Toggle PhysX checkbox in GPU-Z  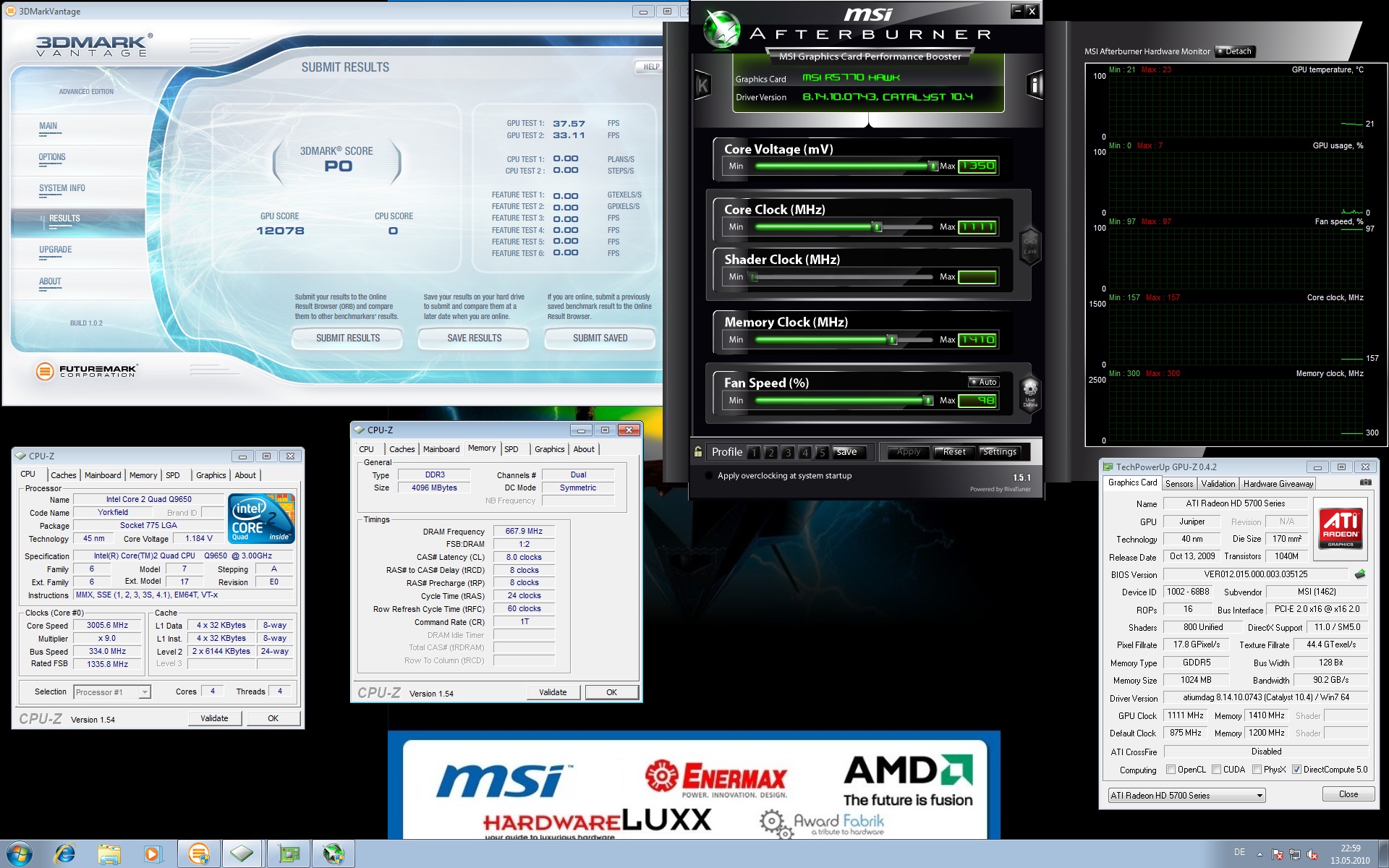click(x=1257, y=770)
